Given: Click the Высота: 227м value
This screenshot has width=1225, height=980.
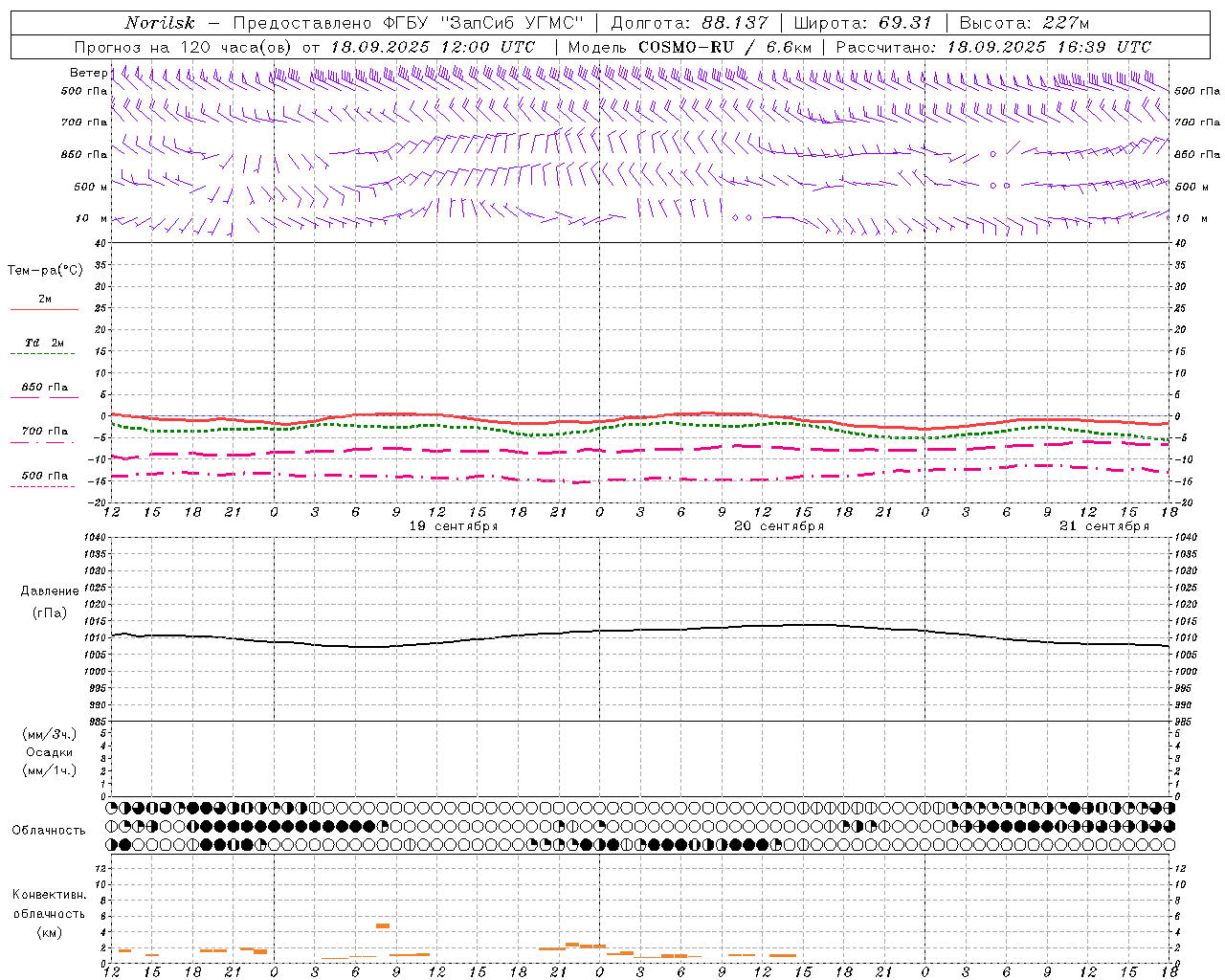Looking at the screenshot, I should click(x=1024, y=23).
